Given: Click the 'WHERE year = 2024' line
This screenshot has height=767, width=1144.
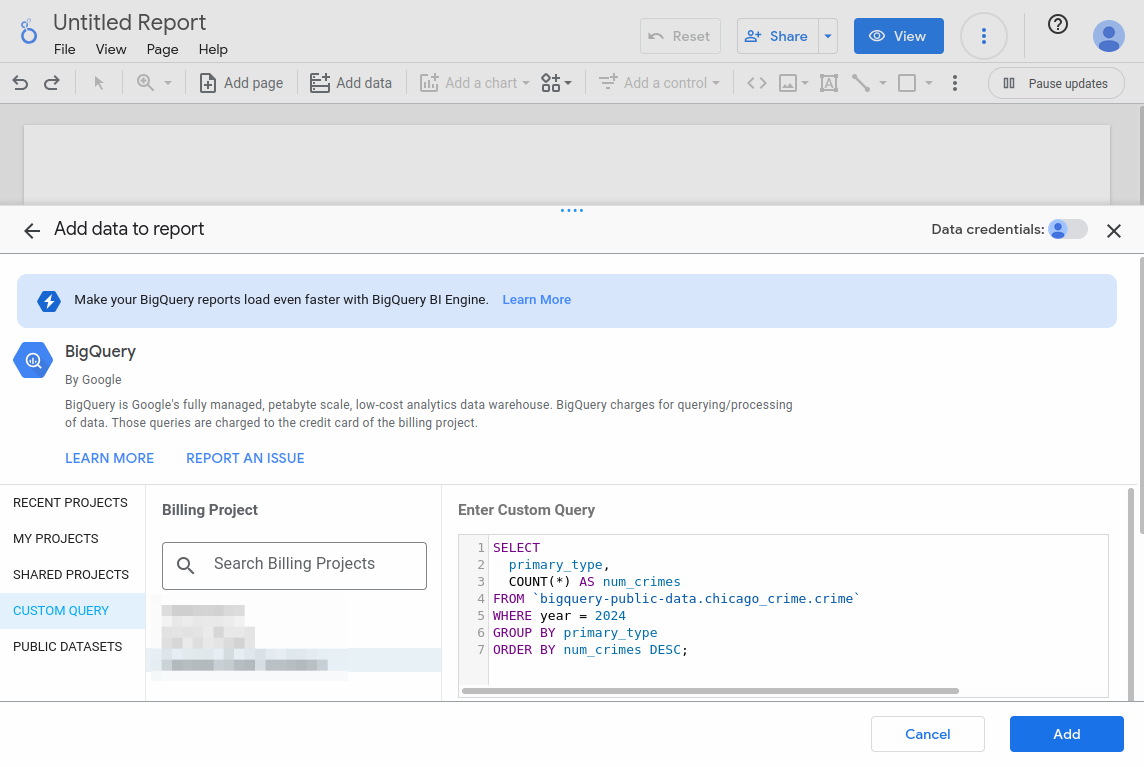Looking at the screenshot, I should (x=559, y=616).
